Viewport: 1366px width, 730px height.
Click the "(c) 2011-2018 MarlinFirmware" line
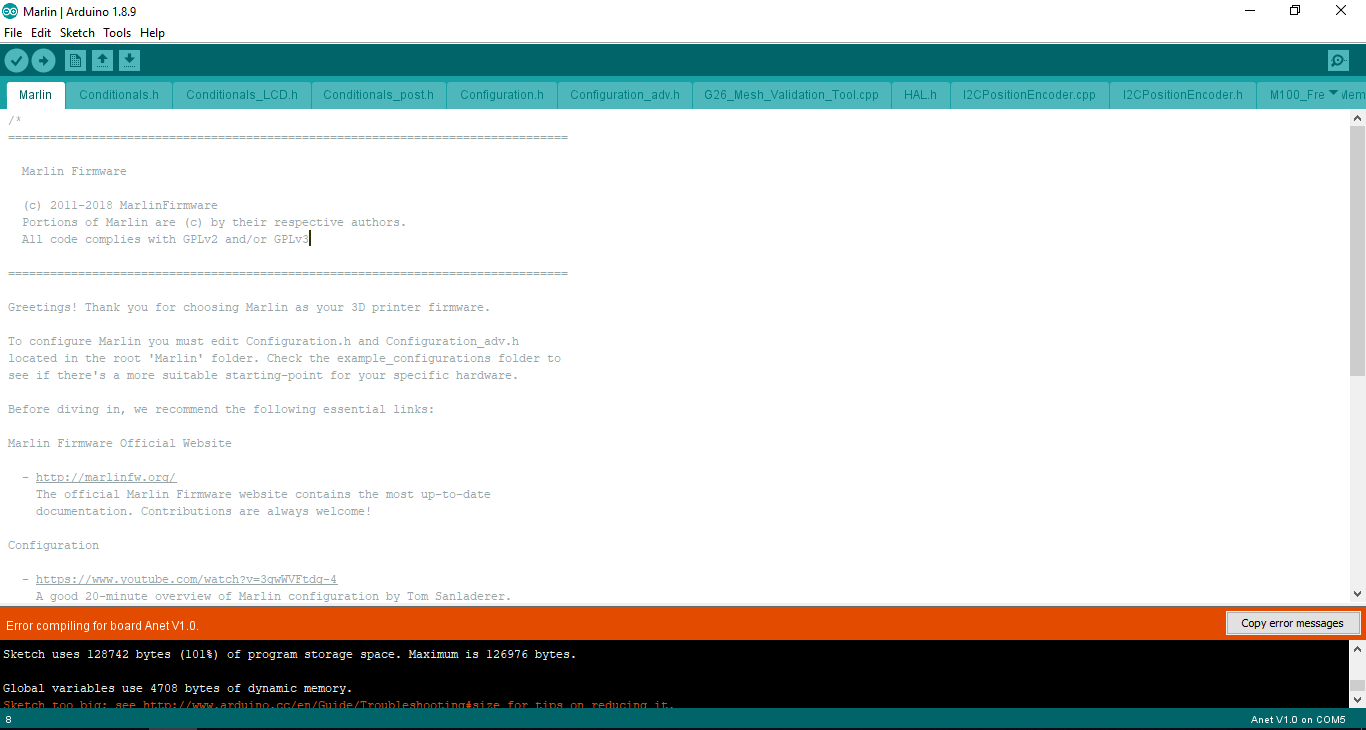(120, 205)
